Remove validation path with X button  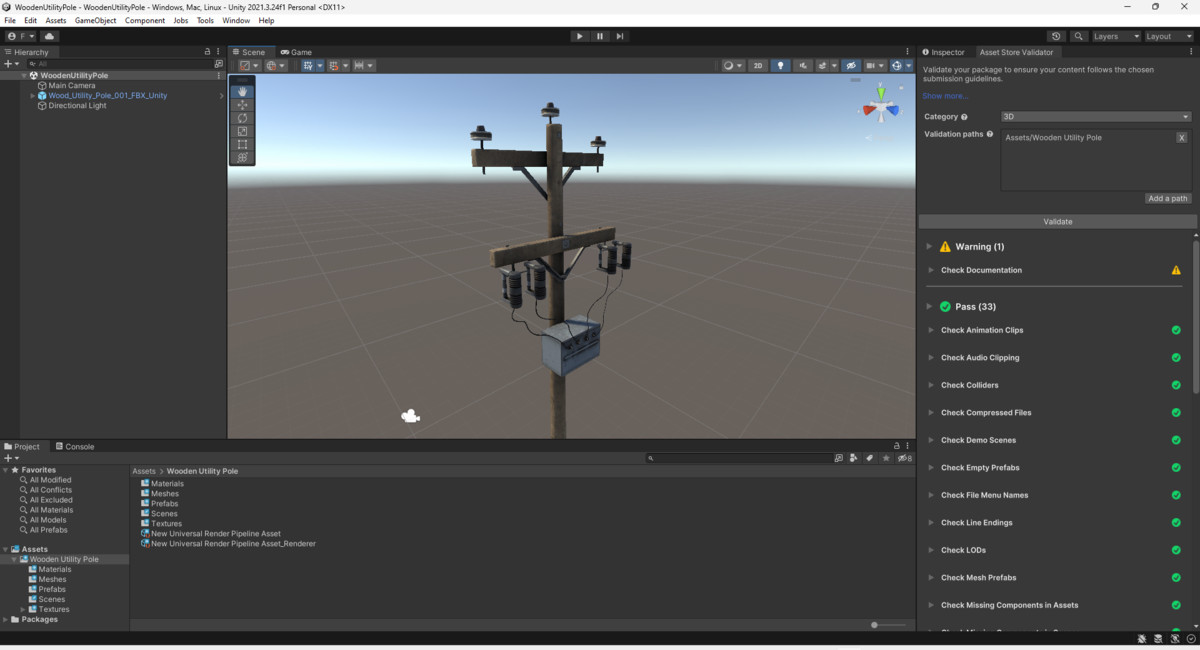click(1181, 137)
